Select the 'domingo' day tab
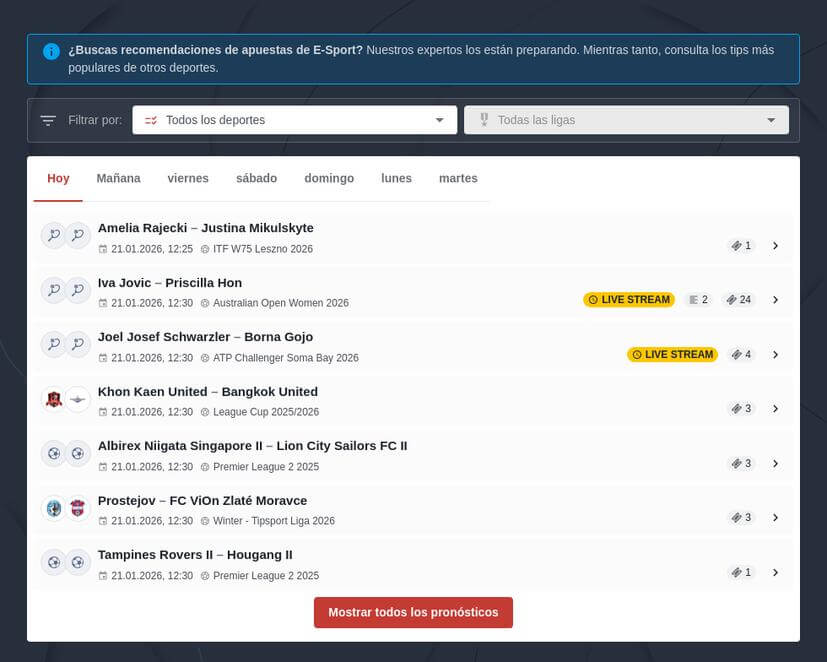Viewport: 827px width, 662px height. 328,178
